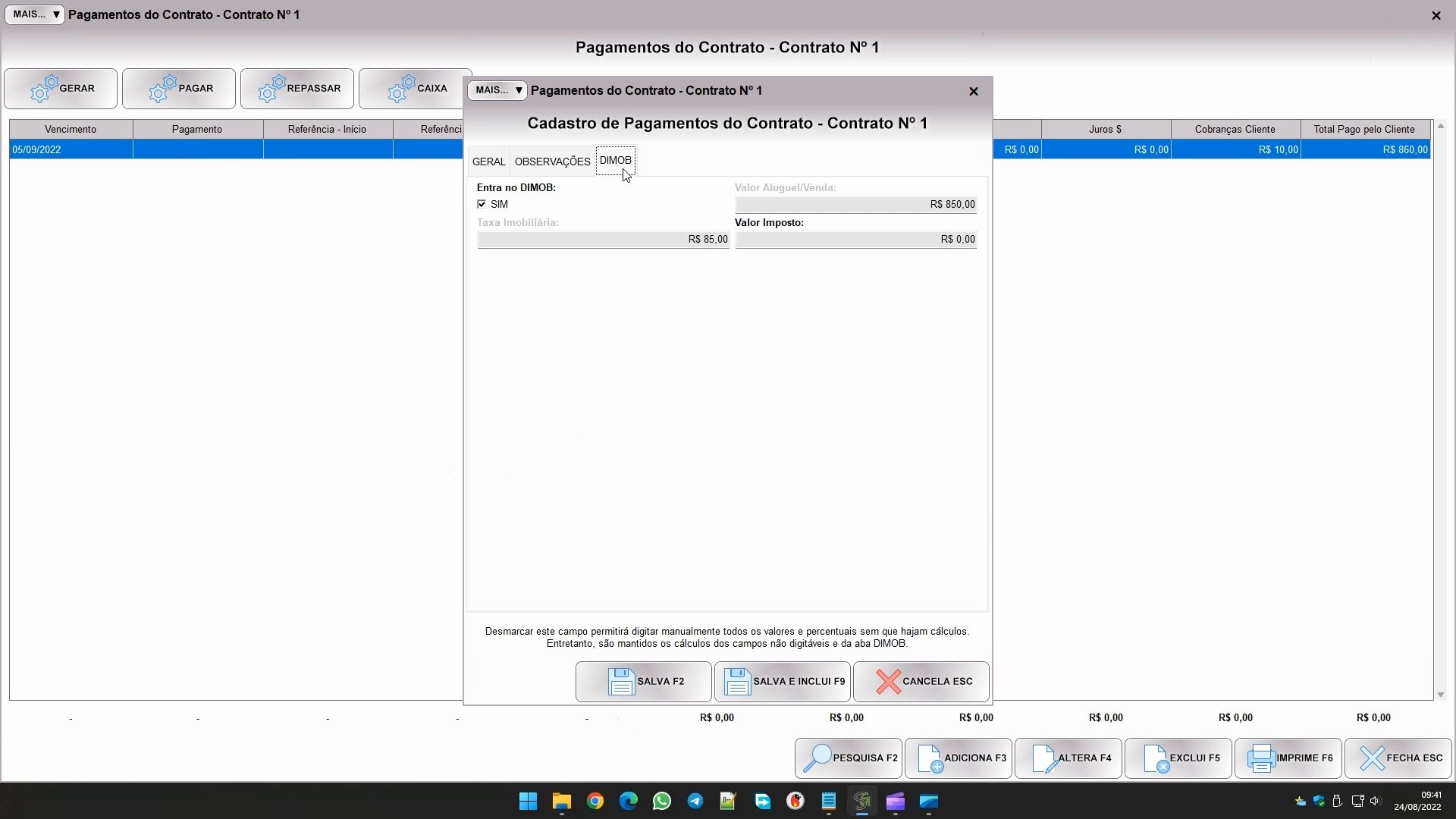Open the MAIS... dropdown in main window title
The width and height of the screenshot is (1456, 819).
pos(35,14)
